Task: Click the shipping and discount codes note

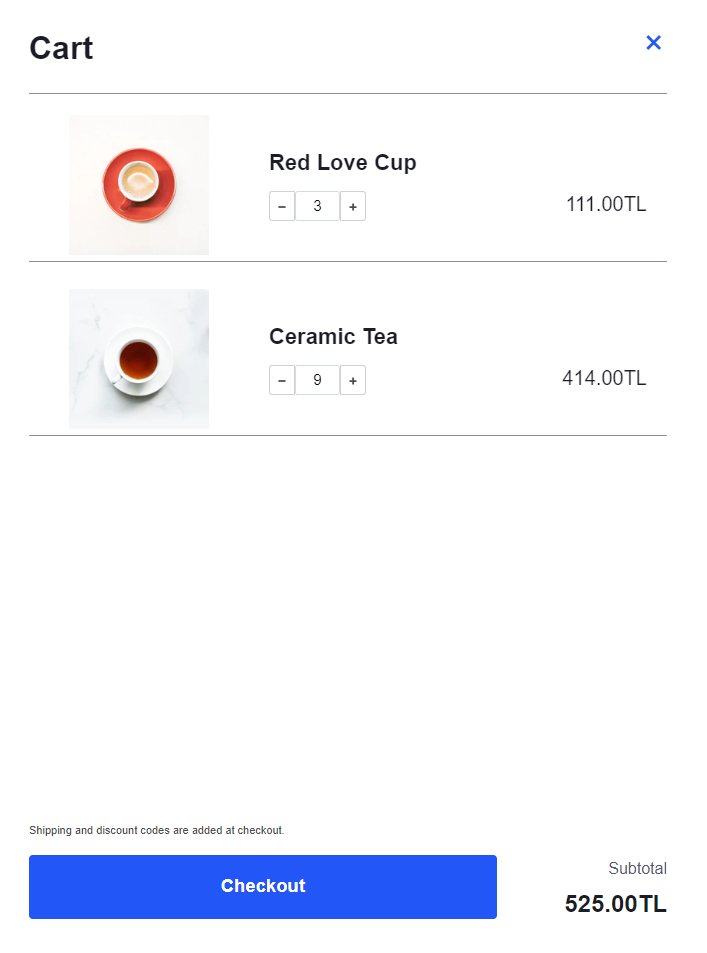Action: click(157, 830)
